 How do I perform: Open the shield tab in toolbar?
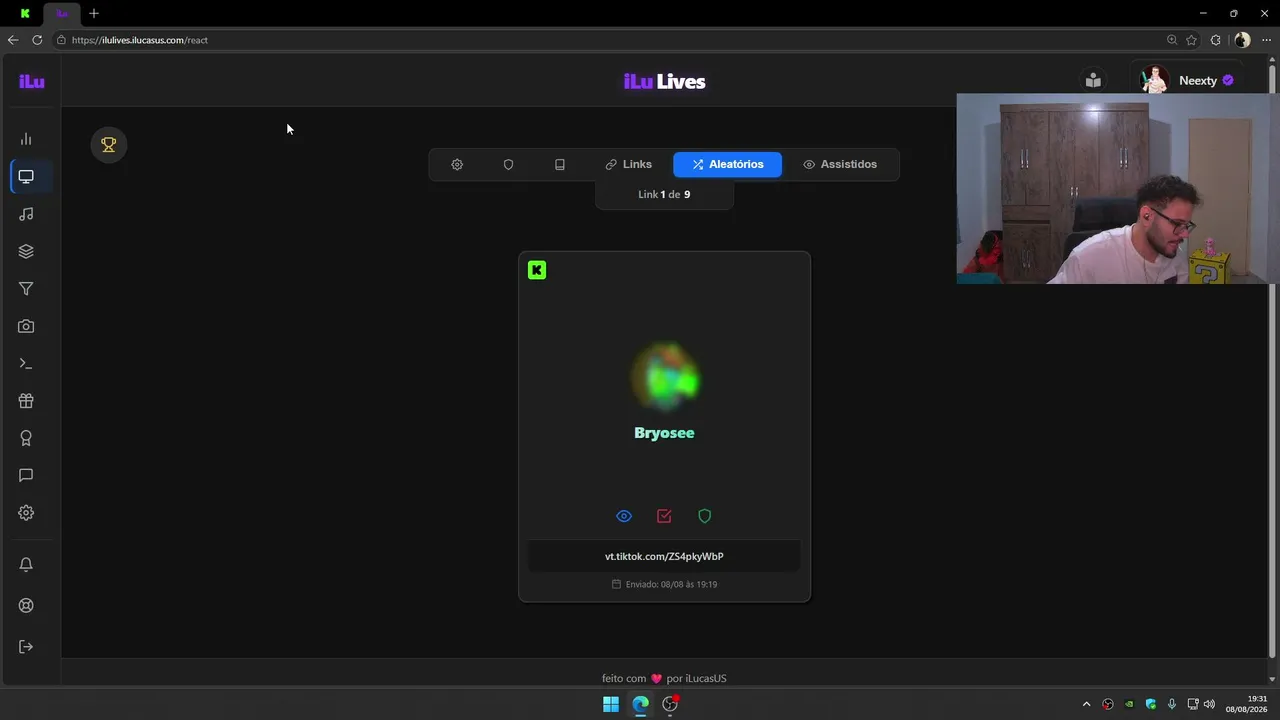pos(508,164)
